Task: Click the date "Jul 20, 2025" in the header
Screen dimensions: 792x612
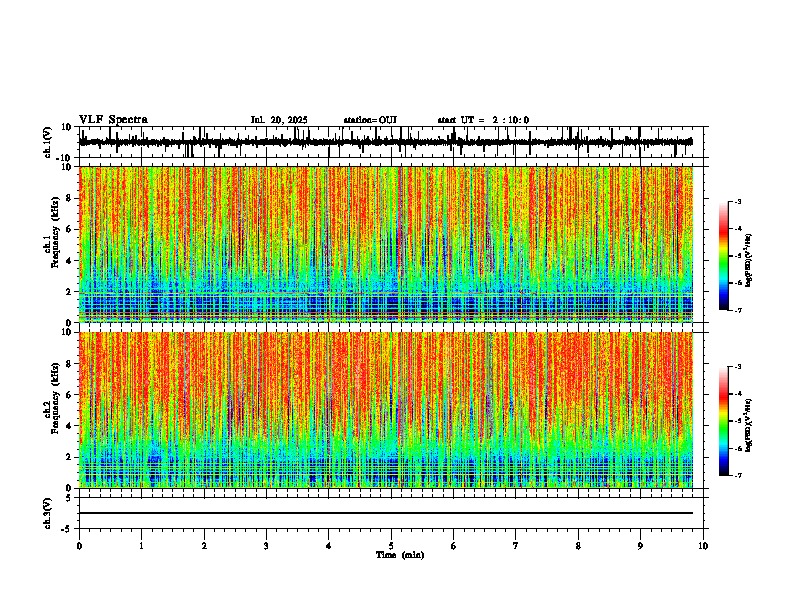Action: click(x=279, y=120)
